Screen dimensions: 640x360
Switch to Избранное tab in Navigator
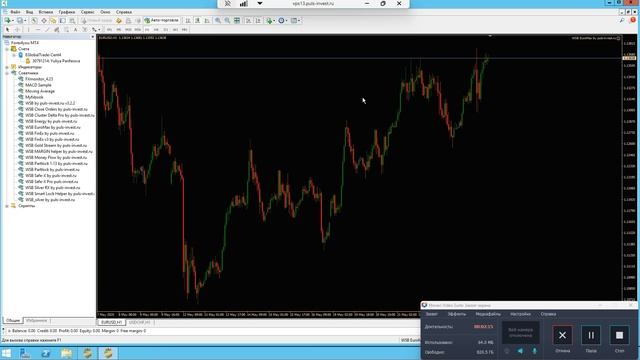37,321
